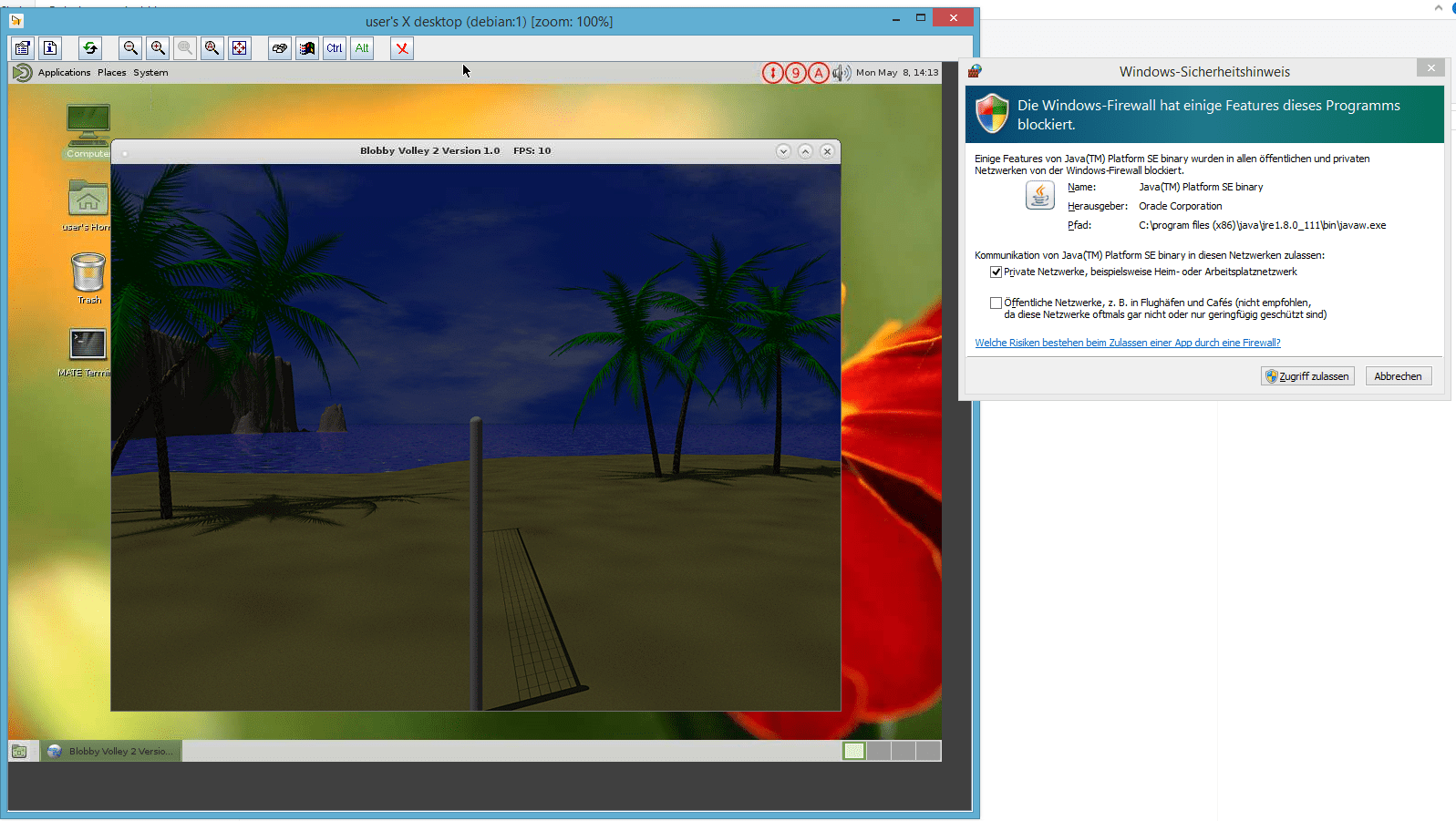This screenshot has width=1456, height=821.
Task: Click the javaw.exe path text
Action: click(1262, 225)
